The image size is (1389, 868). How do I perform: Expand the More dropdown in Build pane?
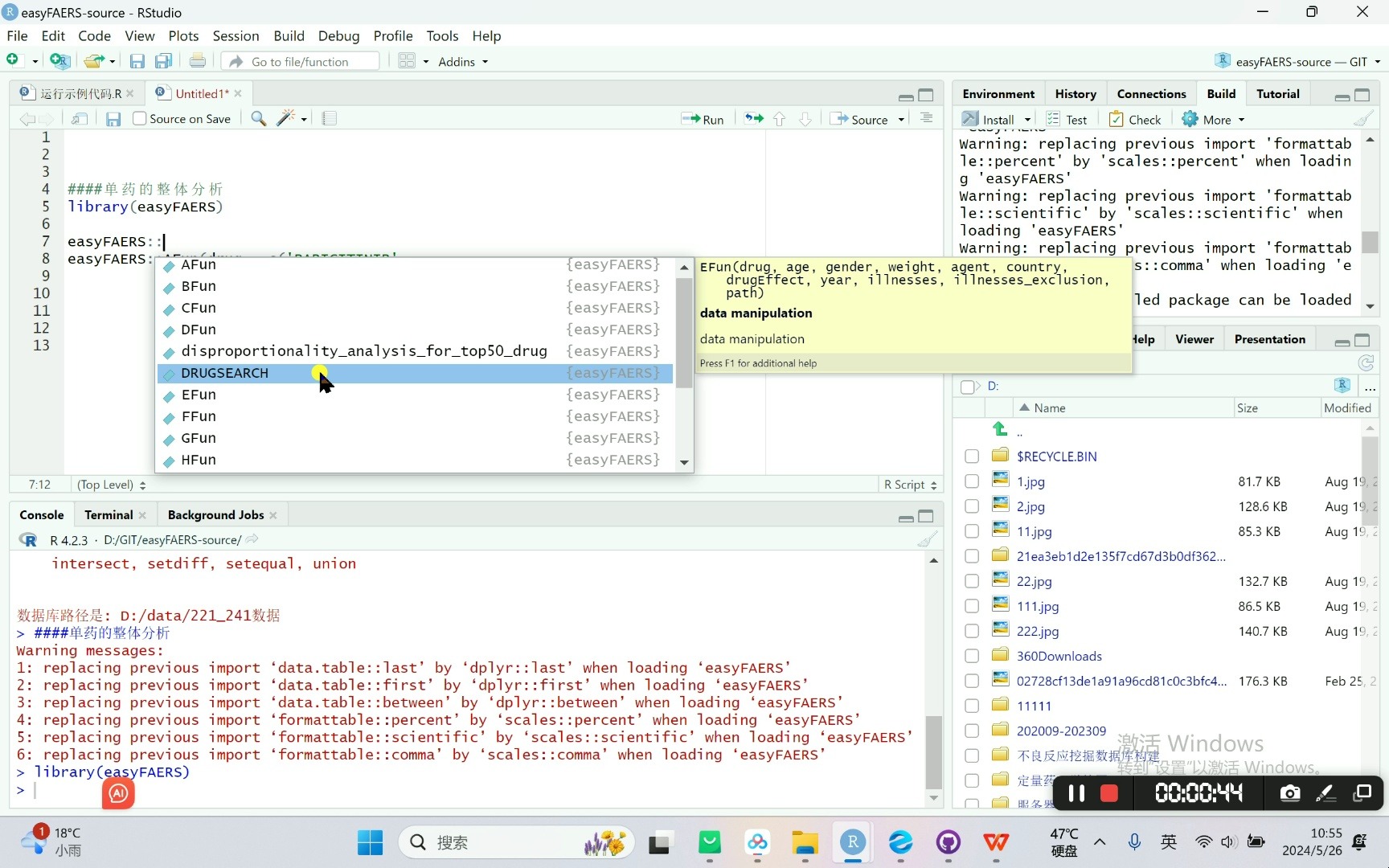point(1214,120)
